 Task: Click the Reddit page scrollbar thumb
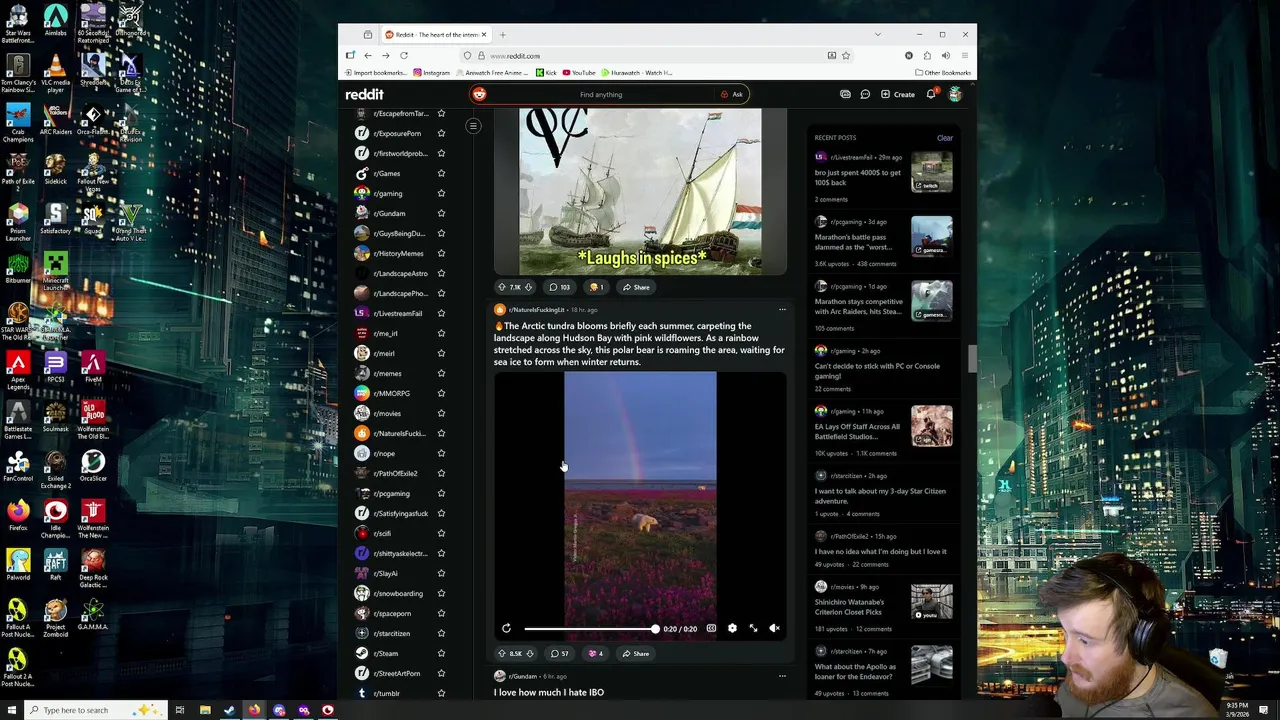click(971, 358)
